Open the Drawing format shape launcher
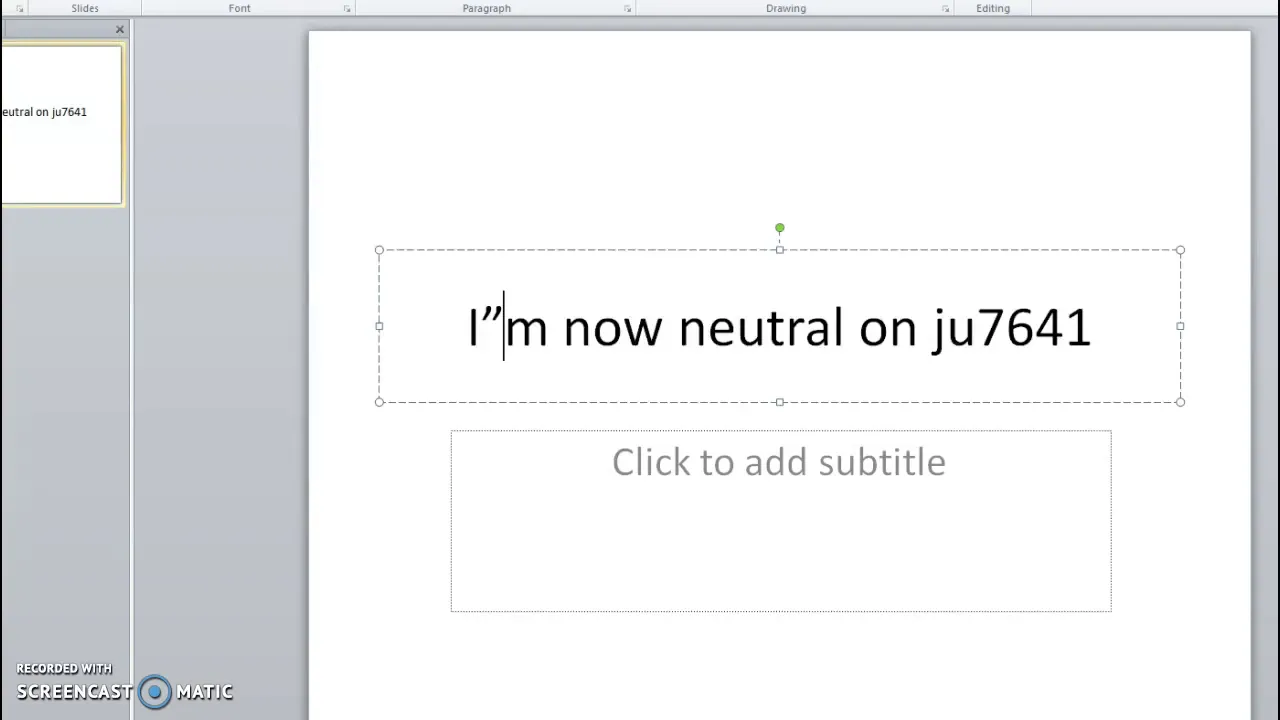The height and width of the screenshot is (720, 1280). pos(945,9)
